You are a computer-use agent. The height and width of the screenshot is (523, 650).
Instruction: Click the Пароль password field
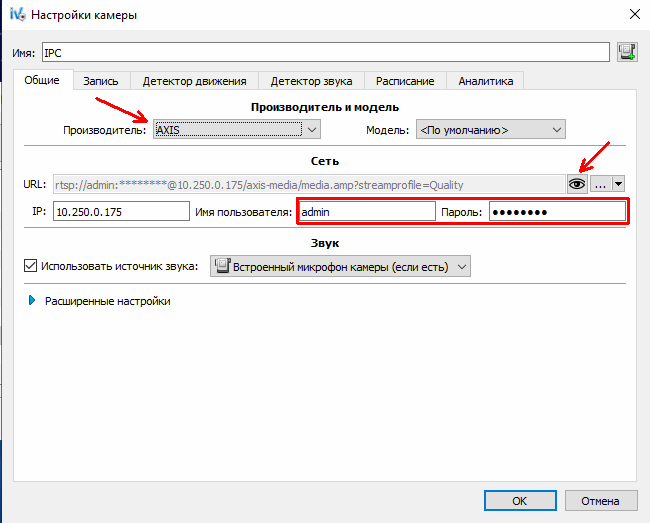click(x=557, y=212)
